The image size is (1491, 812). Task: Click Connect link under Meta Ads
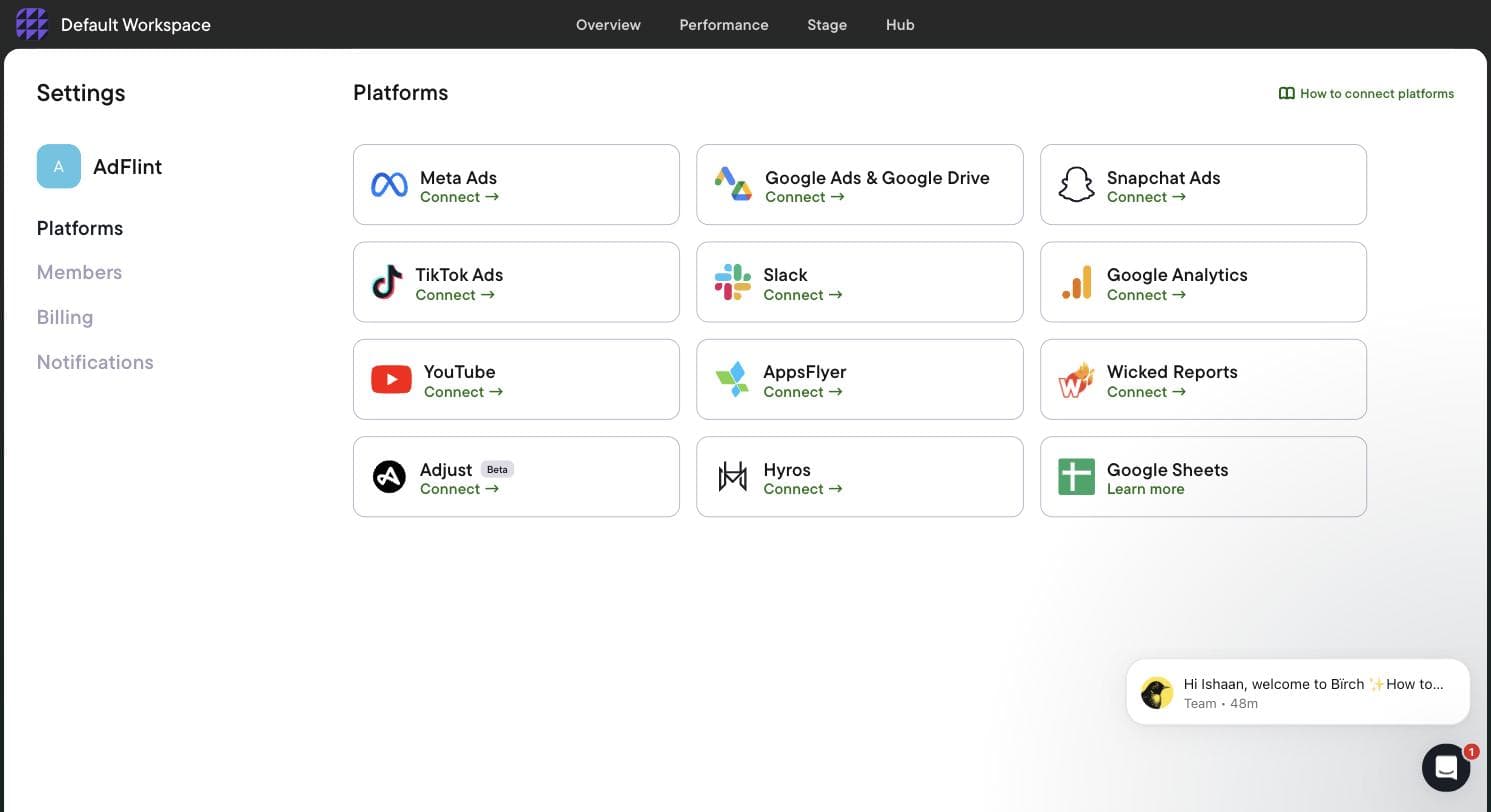459,197
